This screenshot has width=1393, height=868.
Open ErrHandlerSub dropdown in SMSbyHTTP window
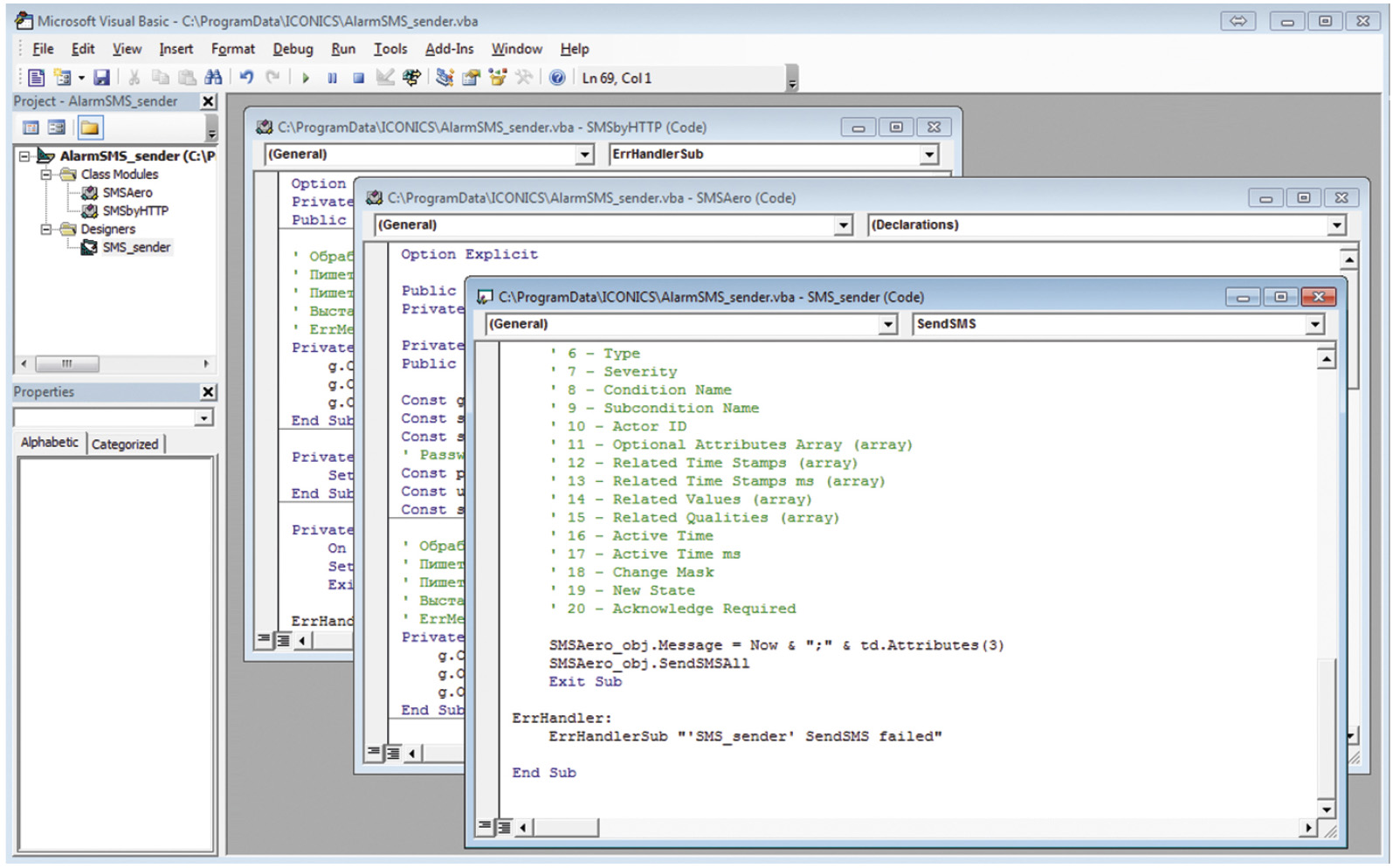928,155
